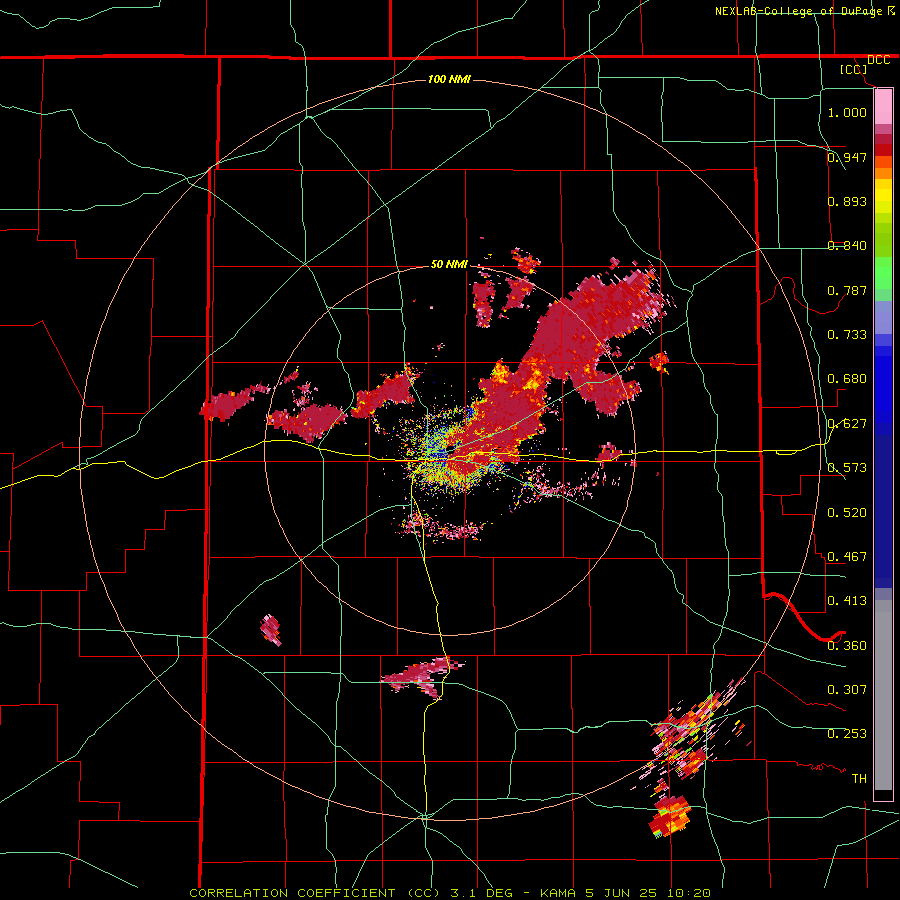Click the 0.307 legend value
The width and height of the screenshot is (900, 900).
coord(847,689)
